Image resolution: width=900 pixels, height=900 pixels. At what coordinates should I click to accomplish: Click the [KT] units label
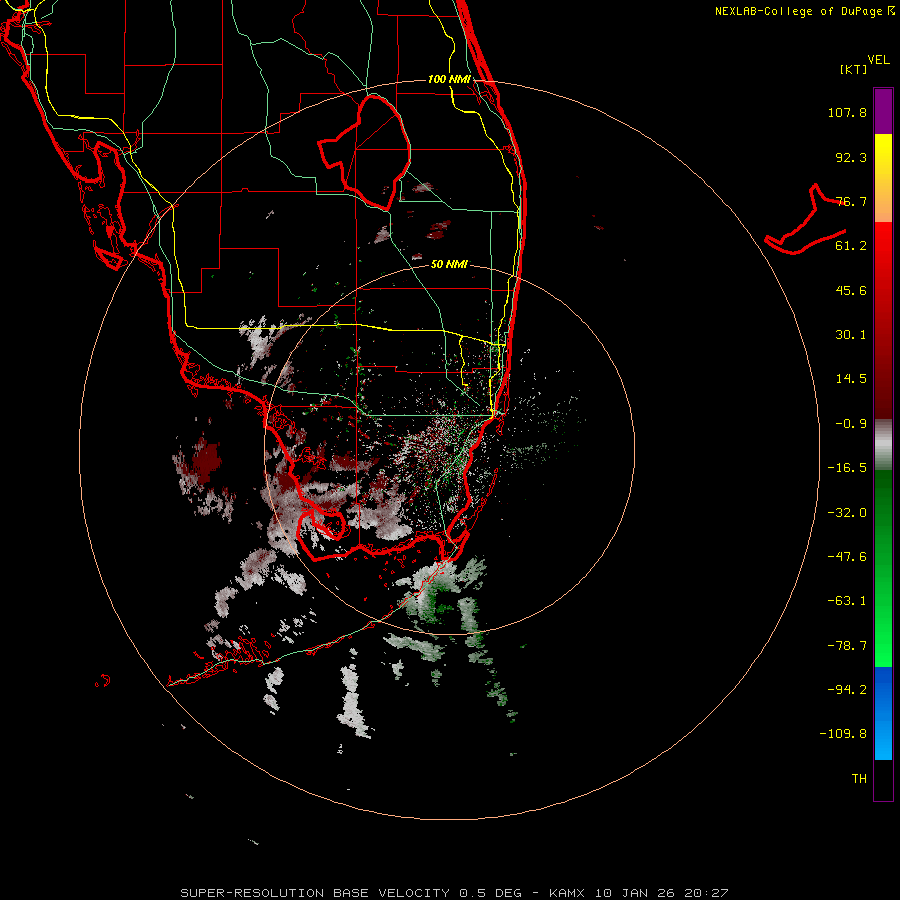pyautogui.click(x=854, y=69)
